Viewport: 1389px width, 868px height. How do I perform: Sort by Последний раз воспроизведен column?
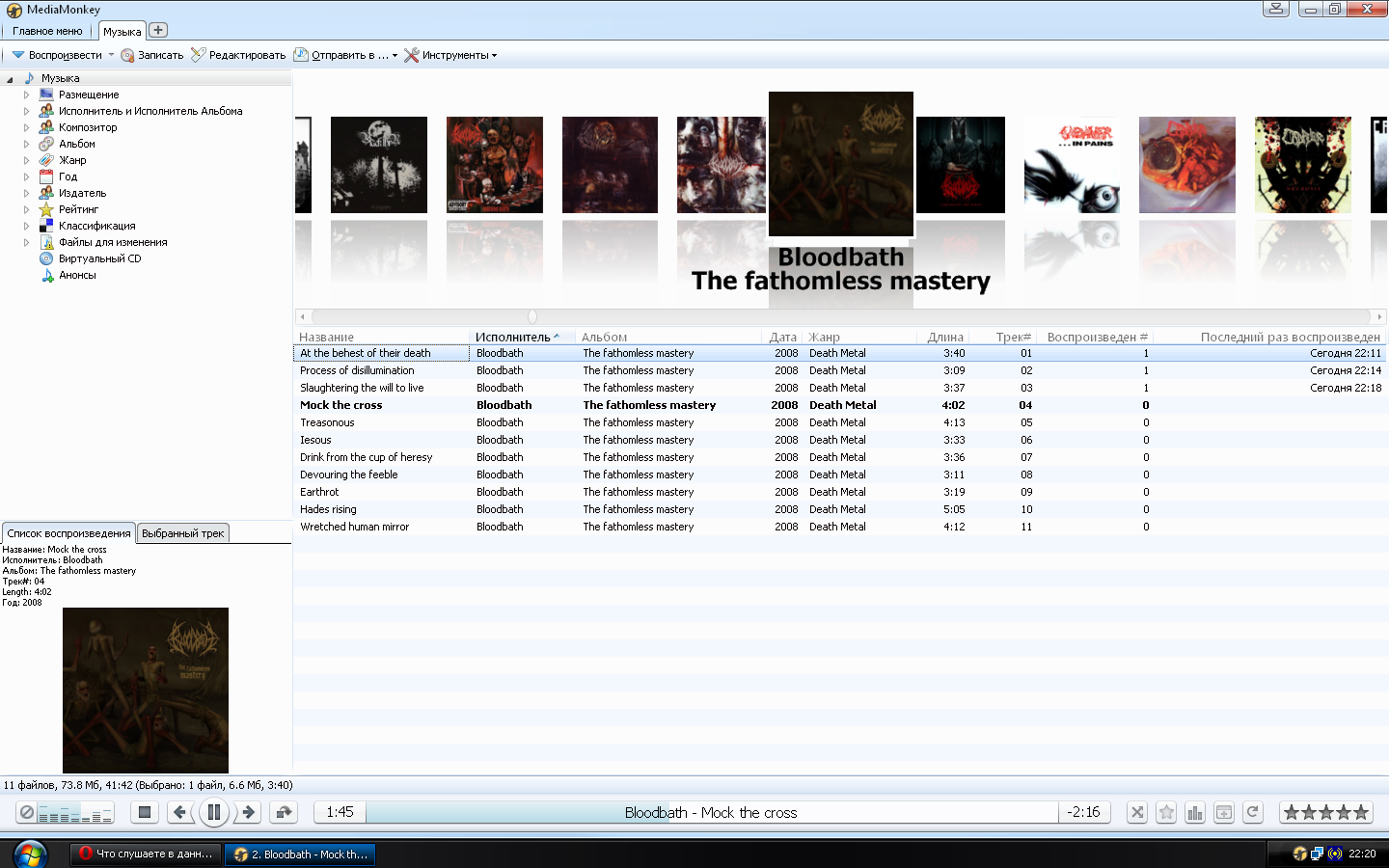click(1269, 337)
